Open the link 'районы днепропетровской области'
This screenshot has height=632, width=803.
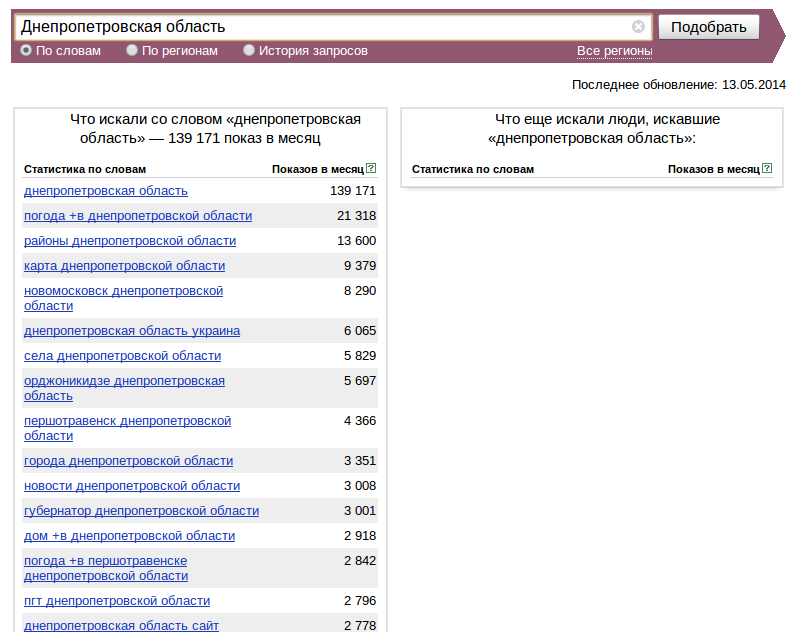point(130,241)
